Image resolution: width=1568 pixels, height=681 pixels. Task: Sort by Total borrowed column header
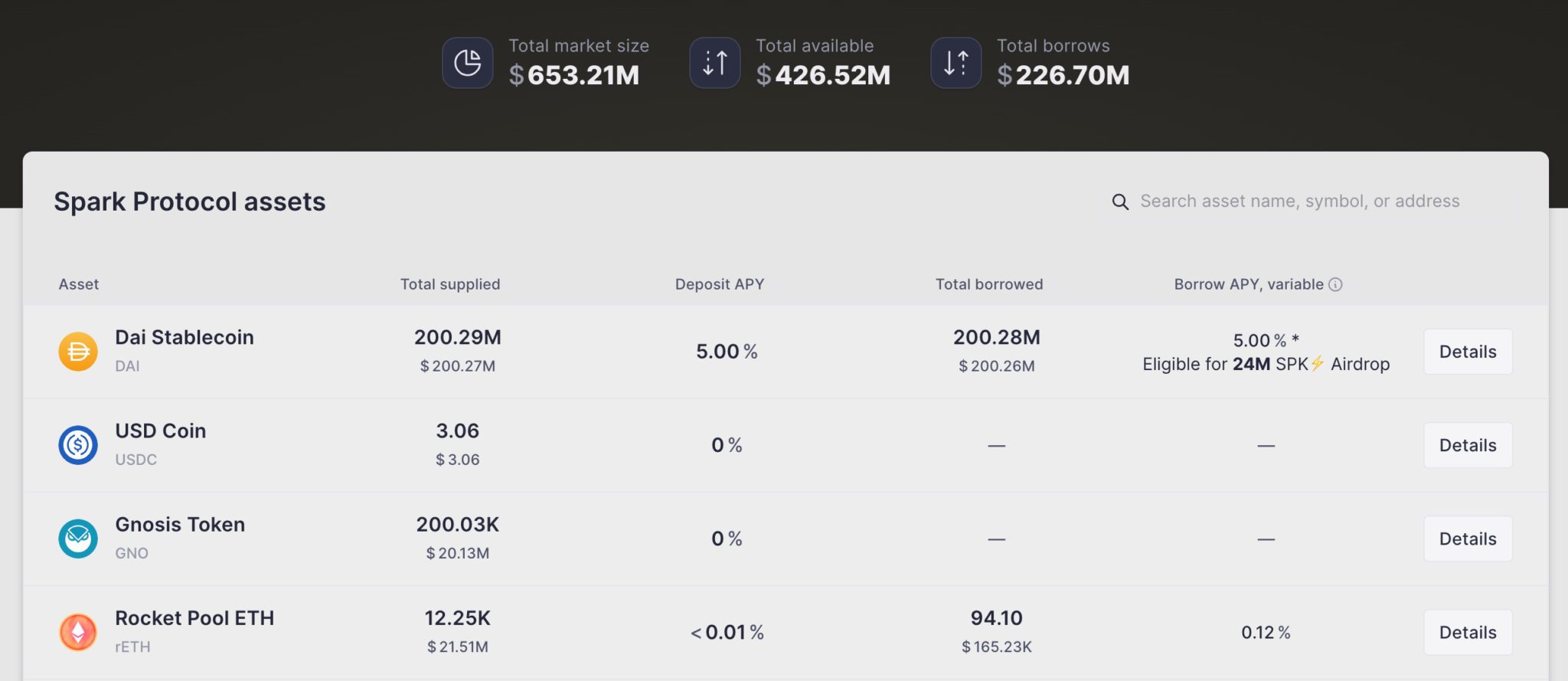[988, 284]
